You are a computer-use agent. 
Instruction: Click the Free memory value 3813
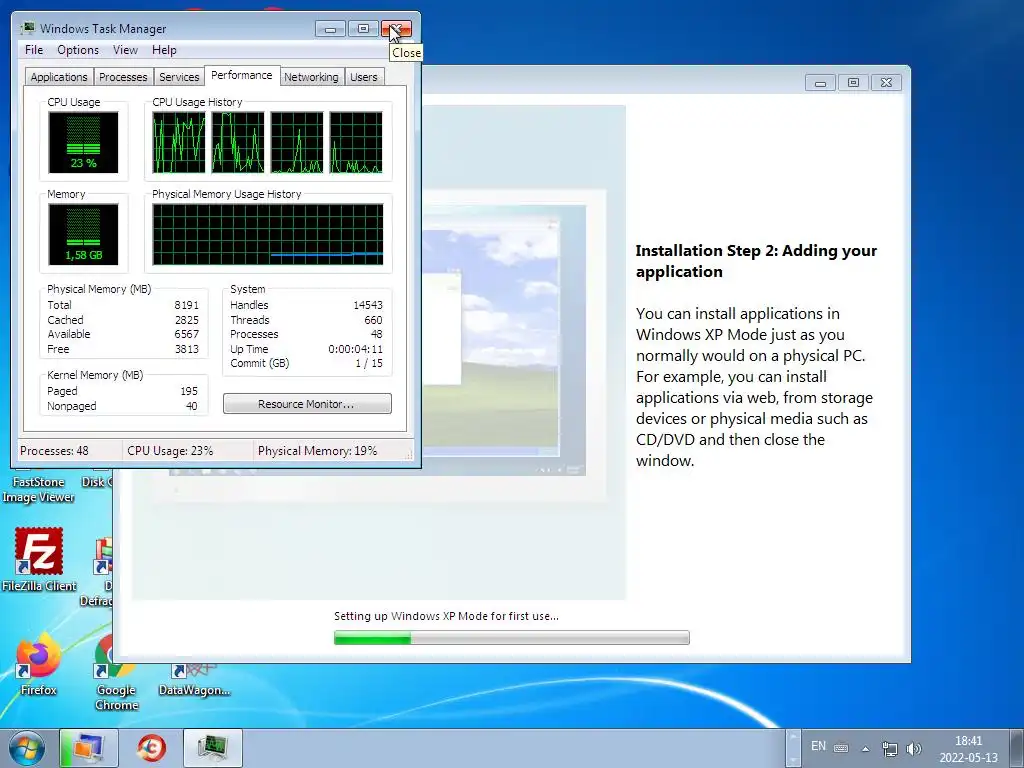pos(186,349)
